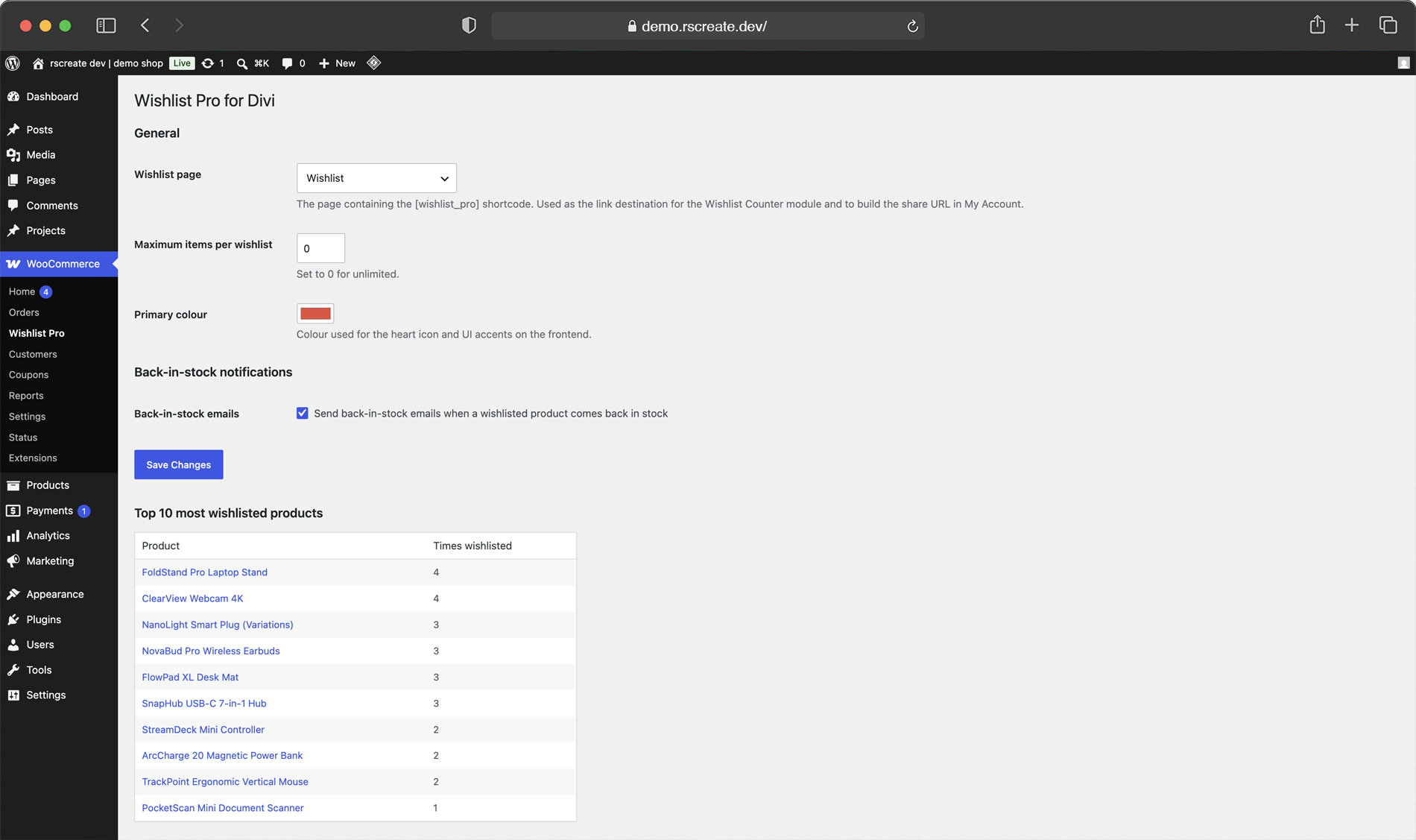The width and height of the screenshot is (1416, 840).
Task: Click the Tools wrench icon in sidebar
Action: point(13,670)
